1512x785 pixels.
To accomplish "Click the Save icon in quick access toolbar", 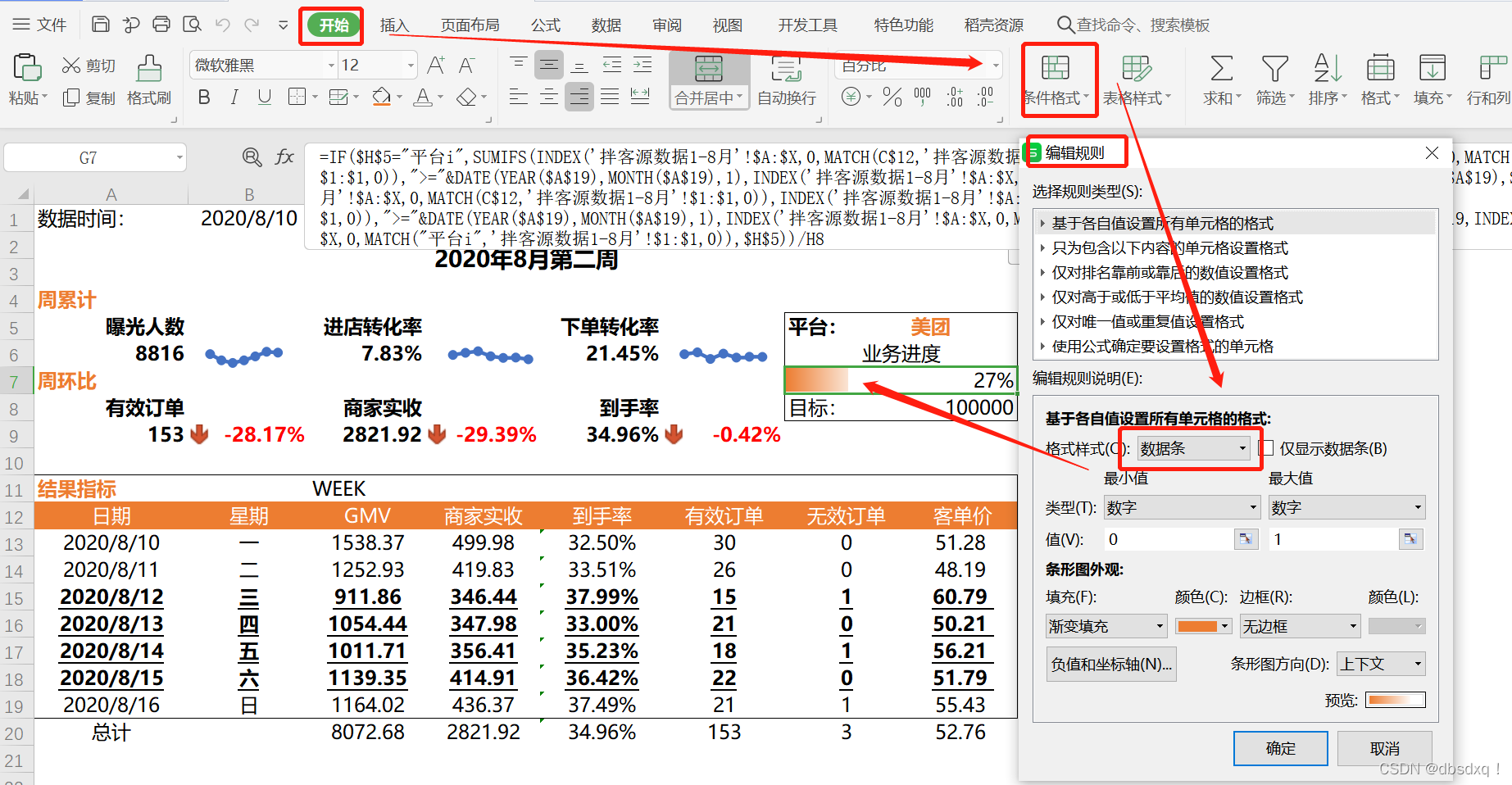I will pos(100,24).
